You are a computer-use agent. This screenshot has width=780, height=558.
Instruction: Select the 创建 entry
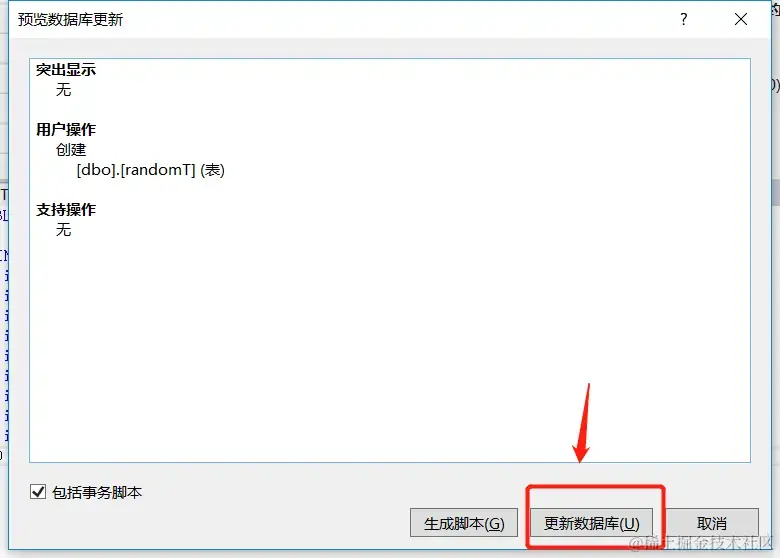71,150
